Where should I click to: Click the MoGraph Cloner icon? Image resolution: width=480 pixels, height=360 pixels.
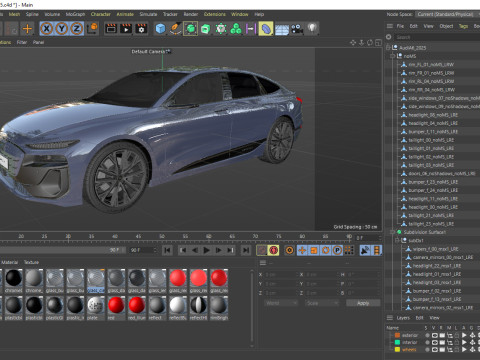236,29
